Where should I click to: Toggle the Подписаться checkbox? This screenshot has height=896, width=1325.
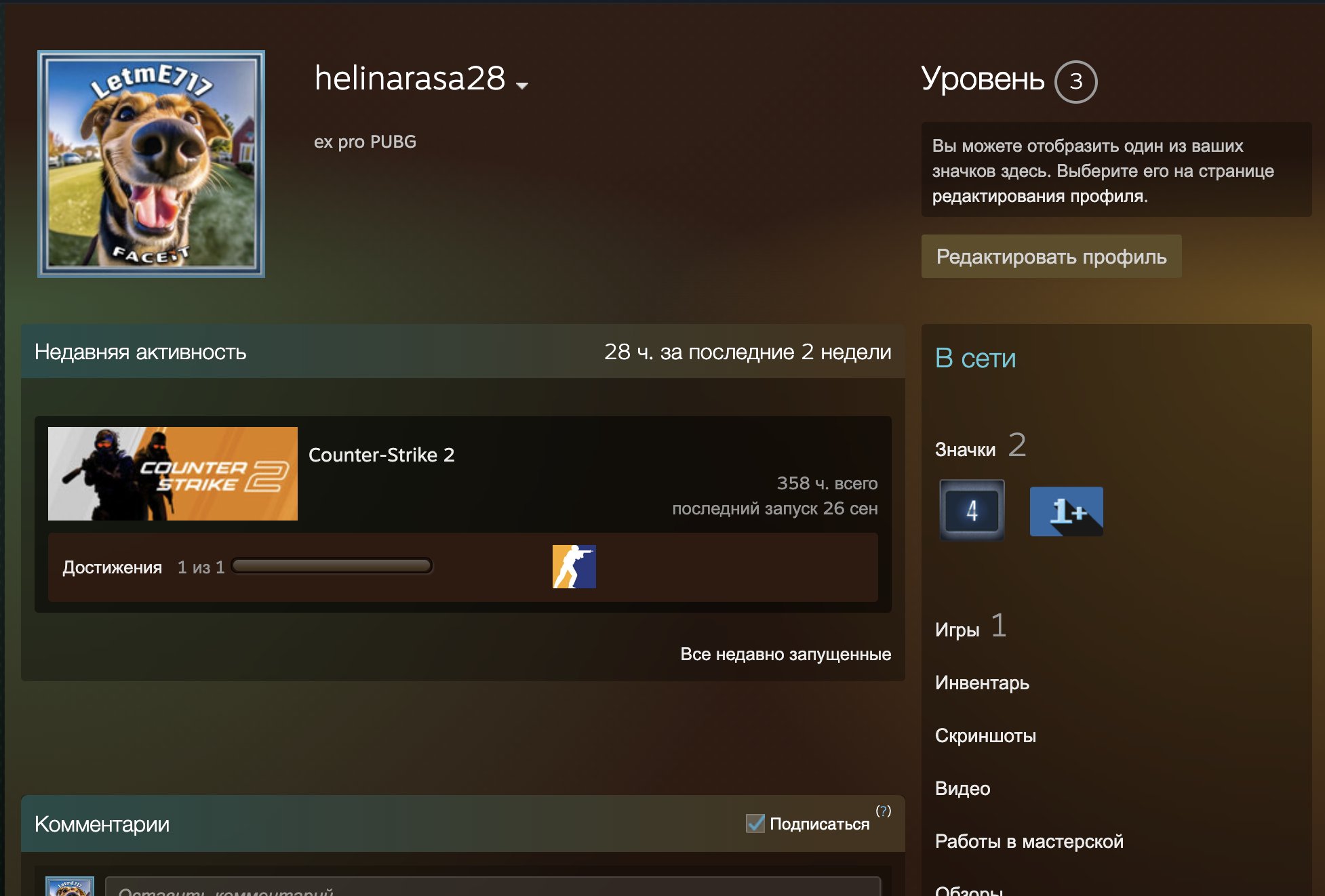755,823
